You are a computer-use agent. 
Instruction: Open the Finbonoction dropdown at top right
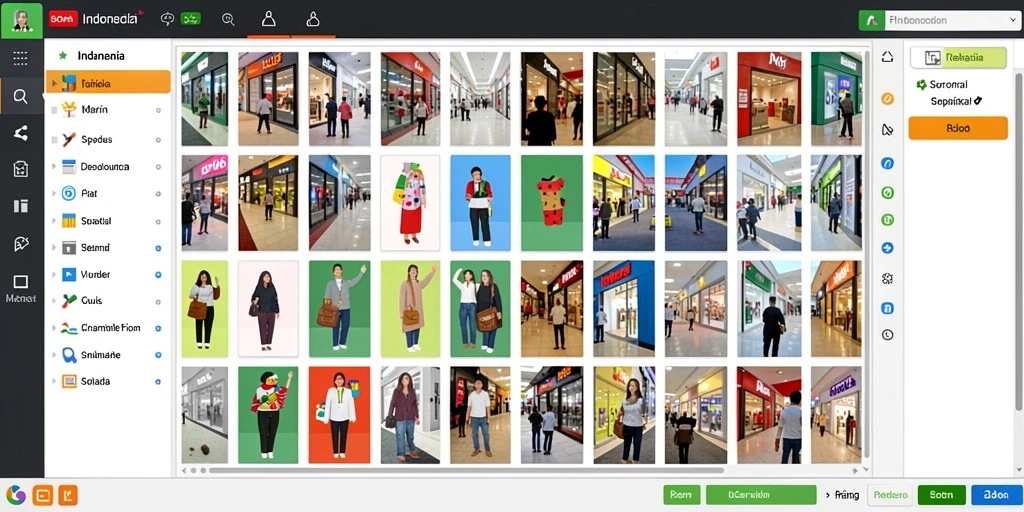(x=938, y=20)
